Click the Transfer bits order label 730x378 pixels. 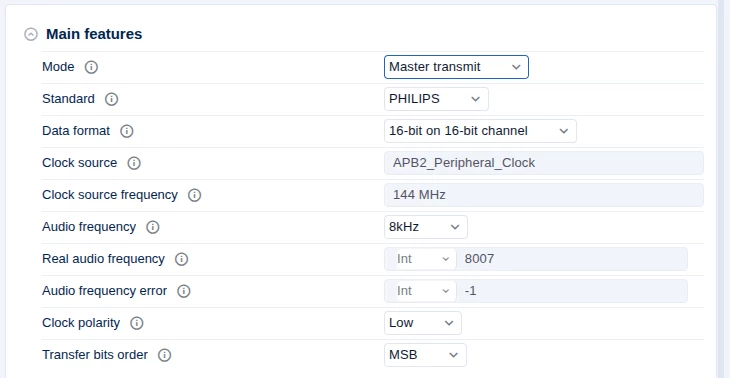click(x=95, y=355)
